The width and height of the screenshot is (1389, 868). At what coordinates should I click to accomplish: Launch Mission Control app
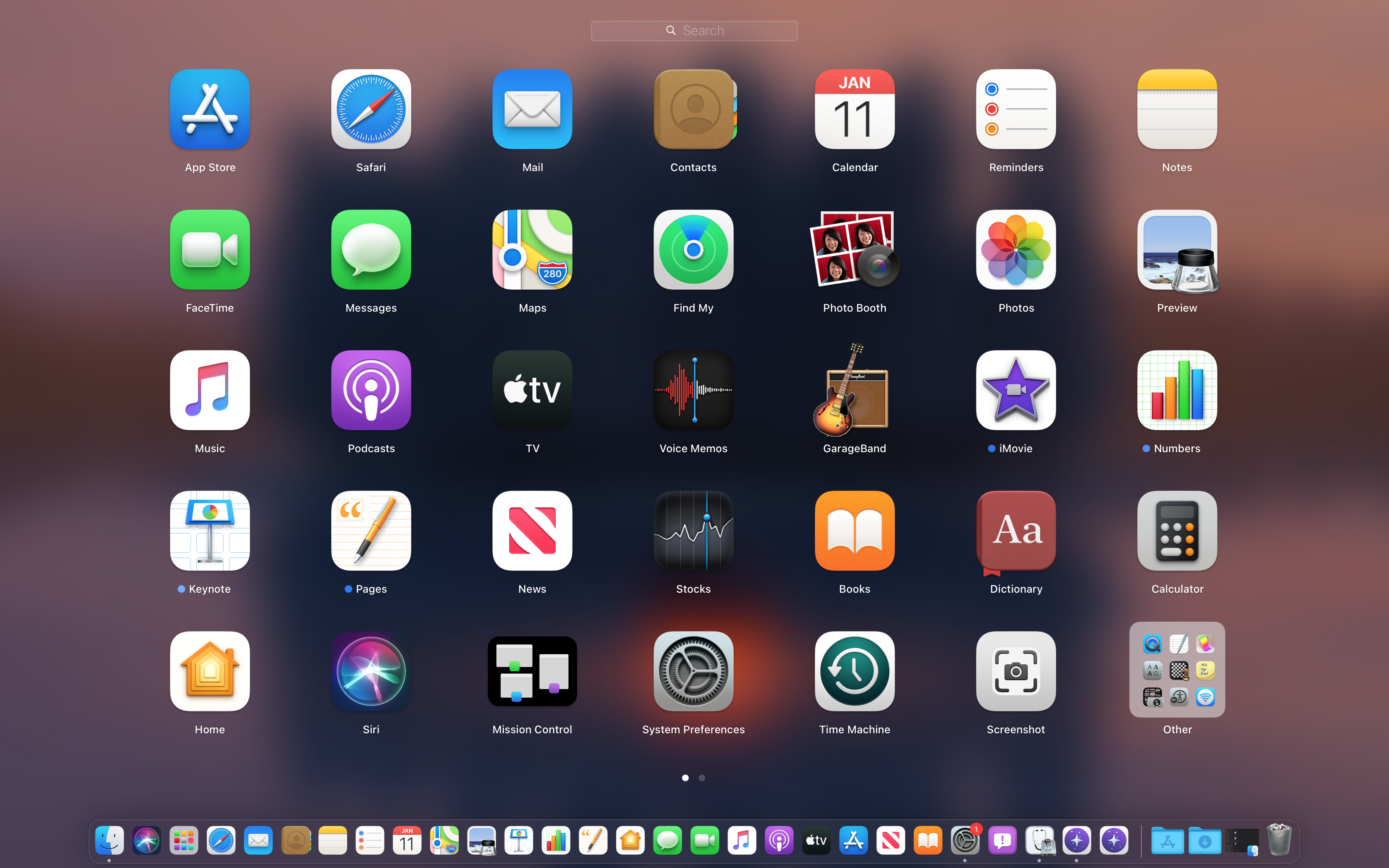pyautogui.click(x=532, y=671)
